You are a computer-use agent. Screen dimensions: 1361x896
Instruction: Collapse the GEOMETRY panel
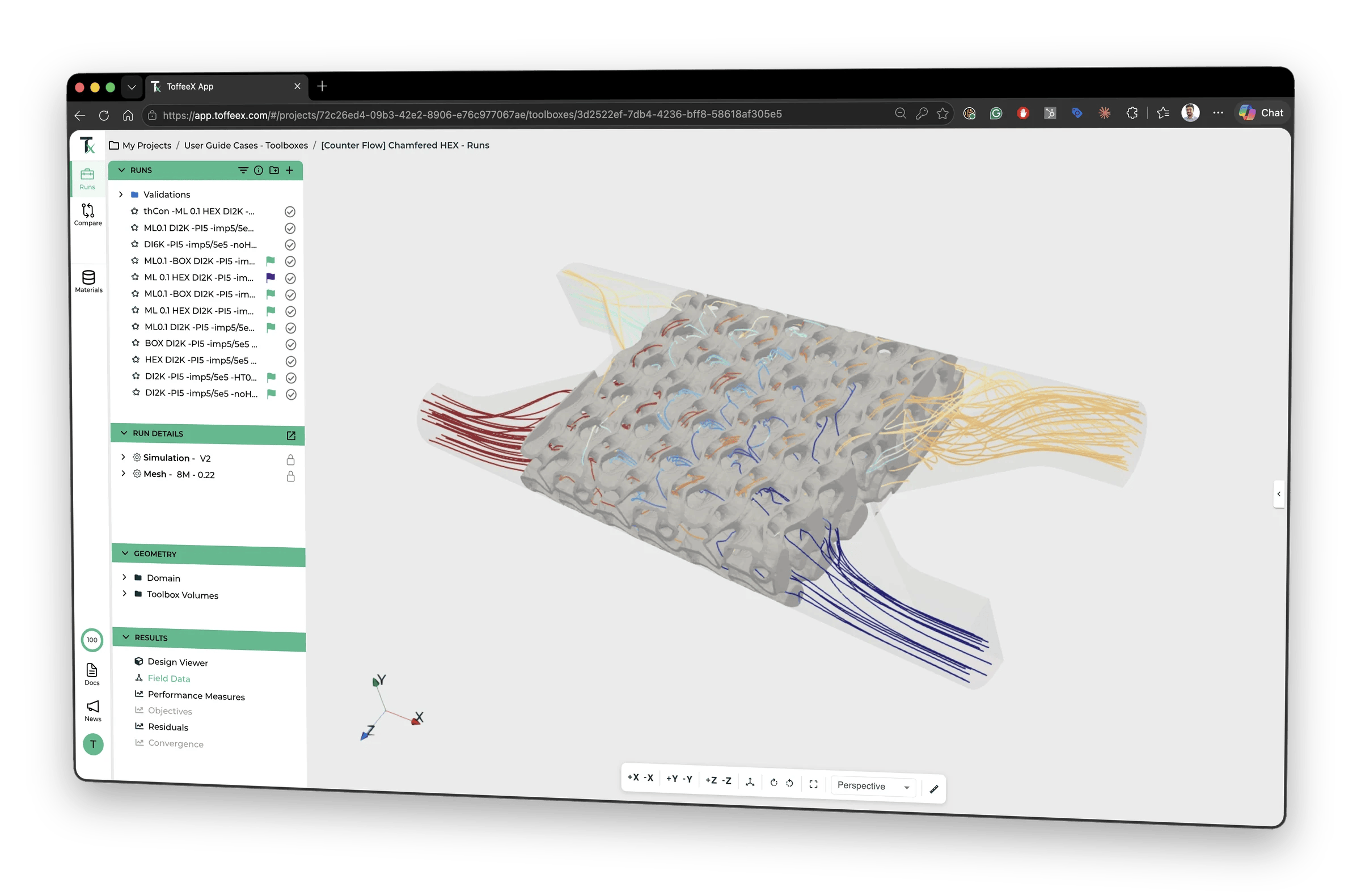(125, 553)
